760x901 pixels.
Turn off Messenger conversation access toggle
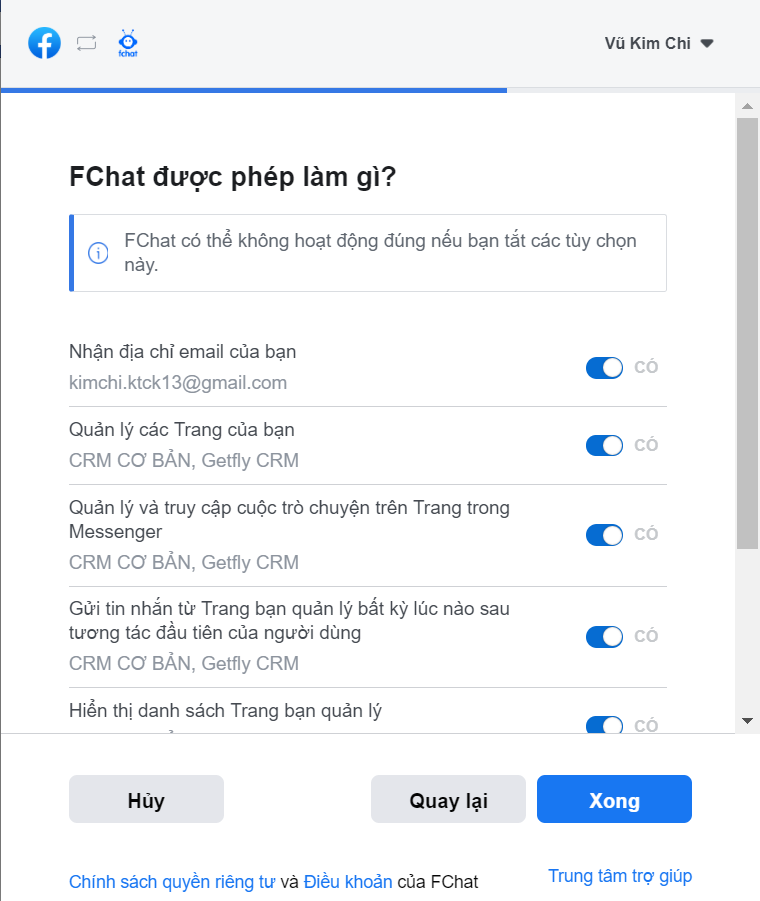tap(604, 535)
